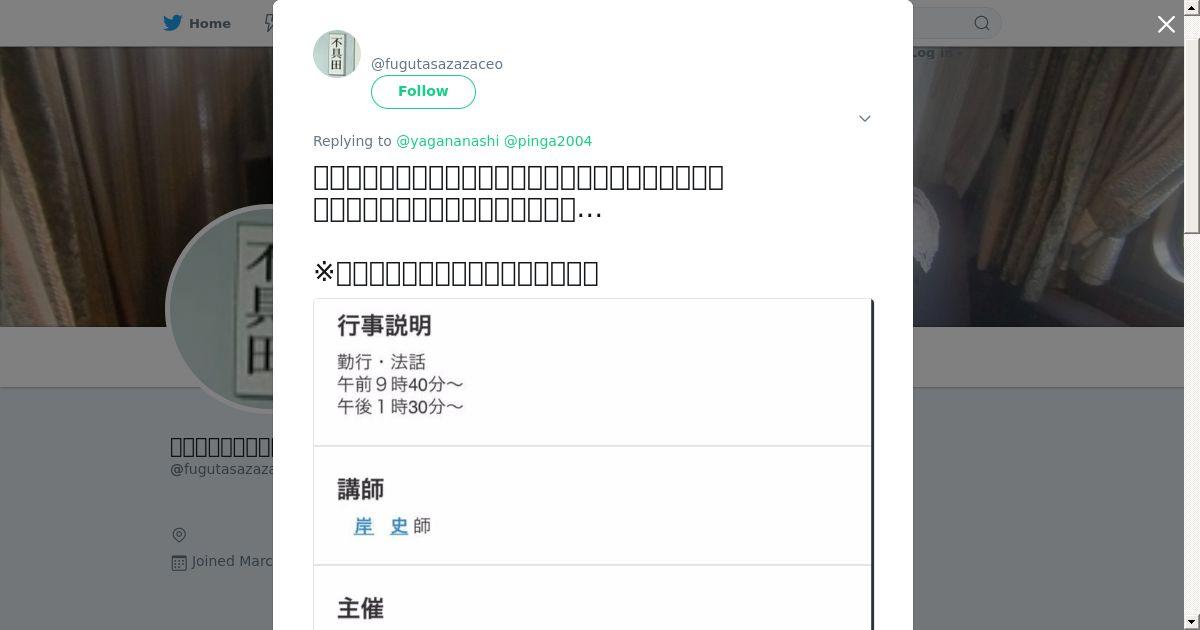Open the @fugutasazazaceo handle link

tap(437, 64)
